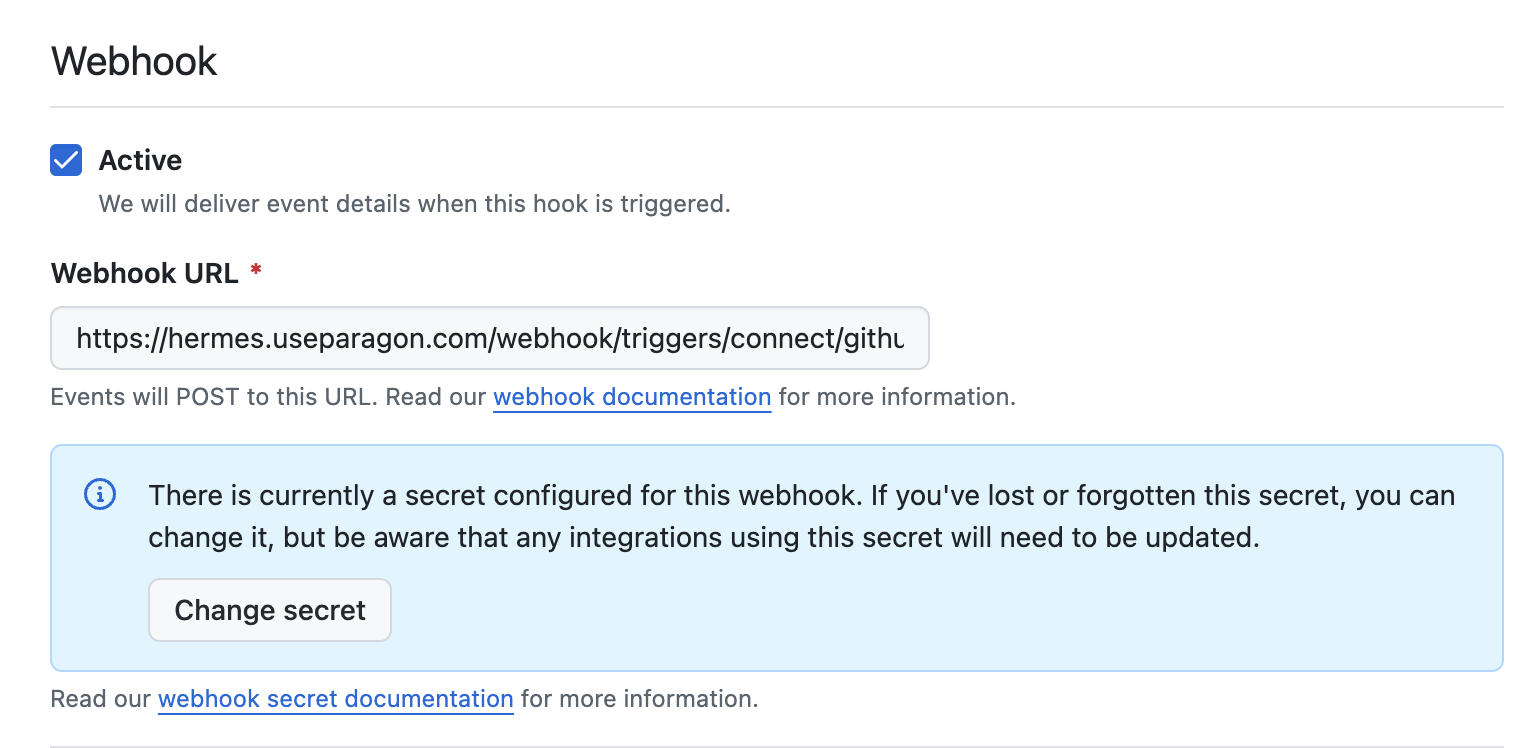The width and height of the screenshot is (1540, 748).
Task: Click Change secret to replace the configured secret
Action: tap(269, 609)
